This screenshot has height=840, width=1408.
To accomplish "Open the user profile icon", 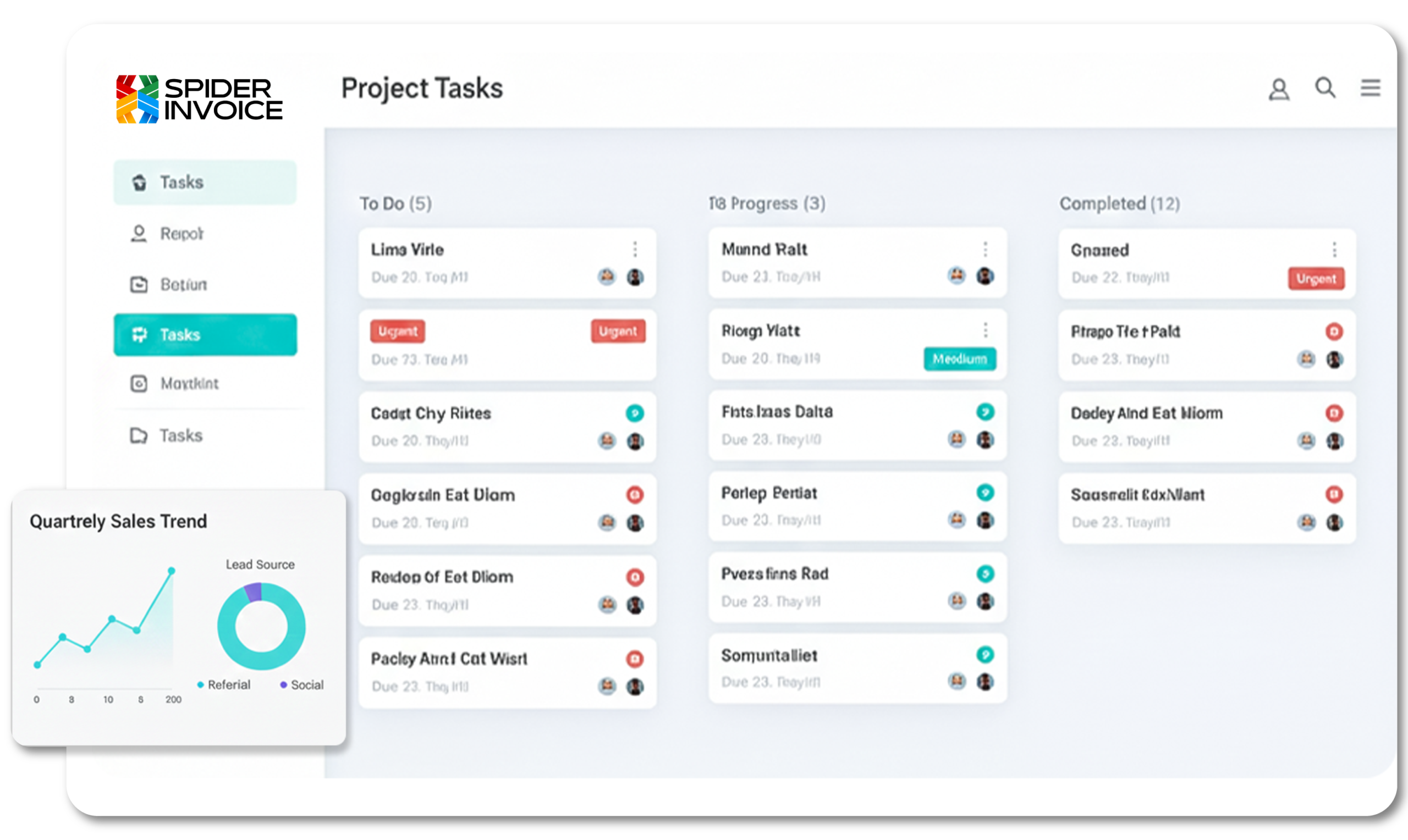I will (1278, 90).
